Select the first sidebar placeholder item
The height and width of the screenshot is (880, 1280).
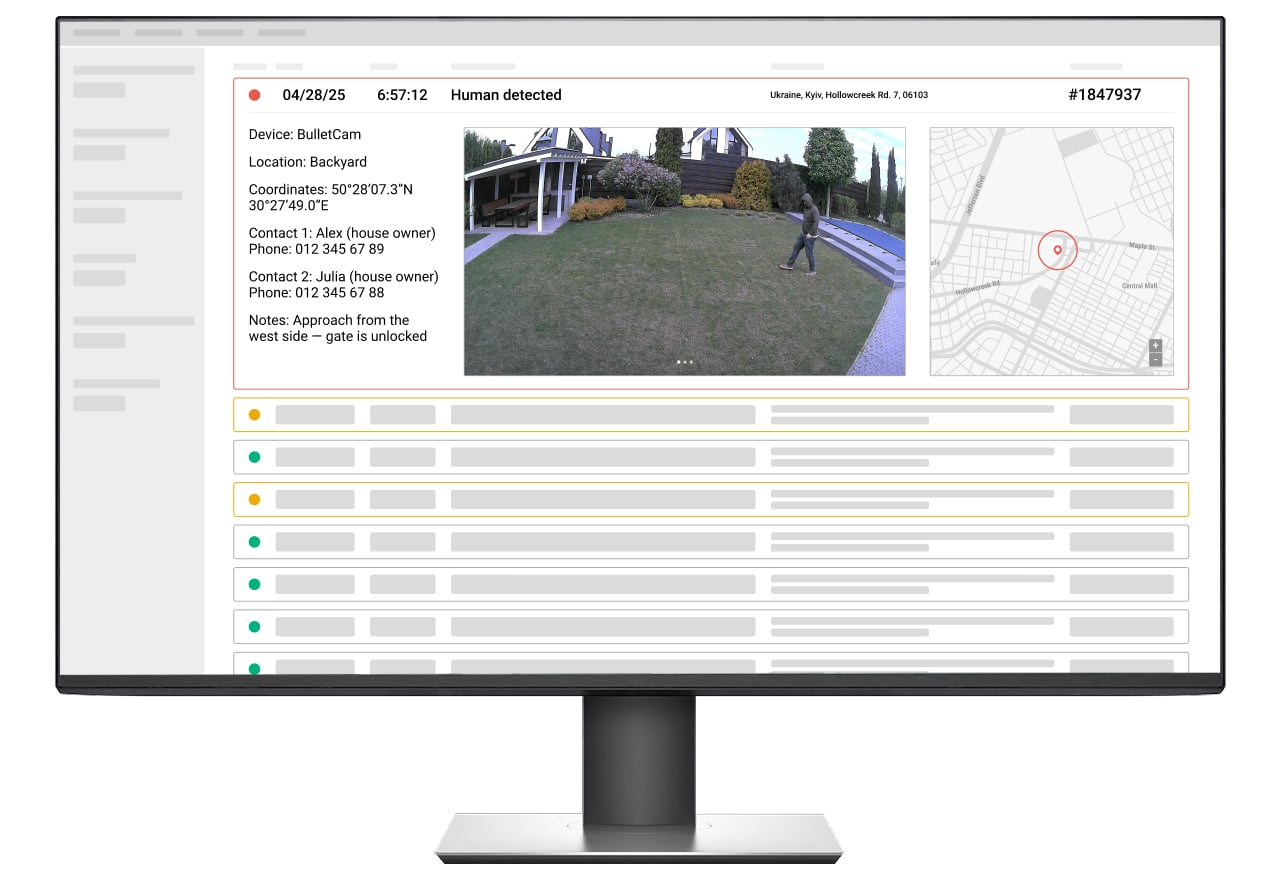[133, 71]
